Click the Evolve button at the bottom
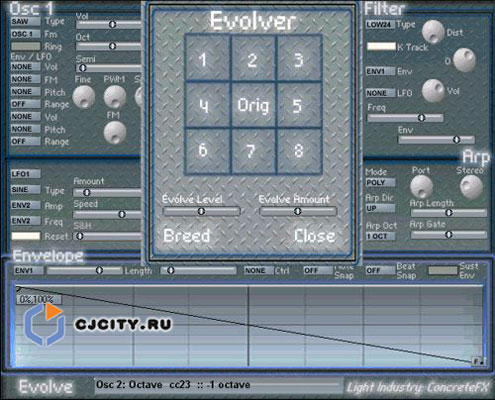 (x=46, y=387)
